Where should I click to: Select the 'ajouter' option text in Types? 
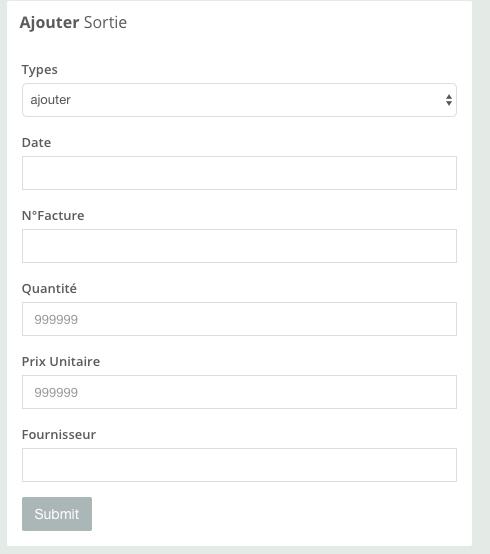(x=51, y=100)
